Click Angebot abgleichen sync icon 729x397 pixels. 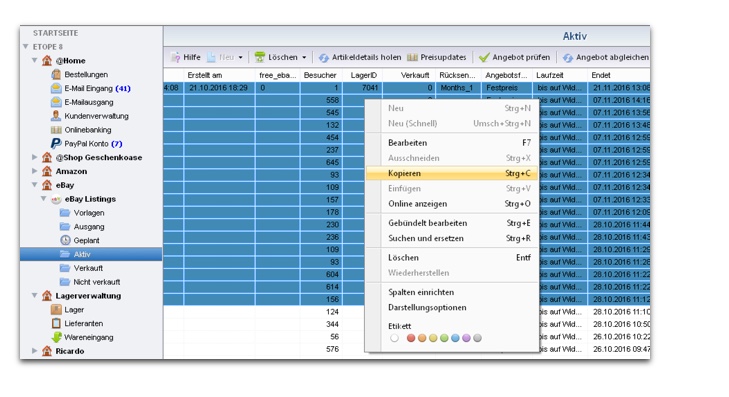[568, 58]
